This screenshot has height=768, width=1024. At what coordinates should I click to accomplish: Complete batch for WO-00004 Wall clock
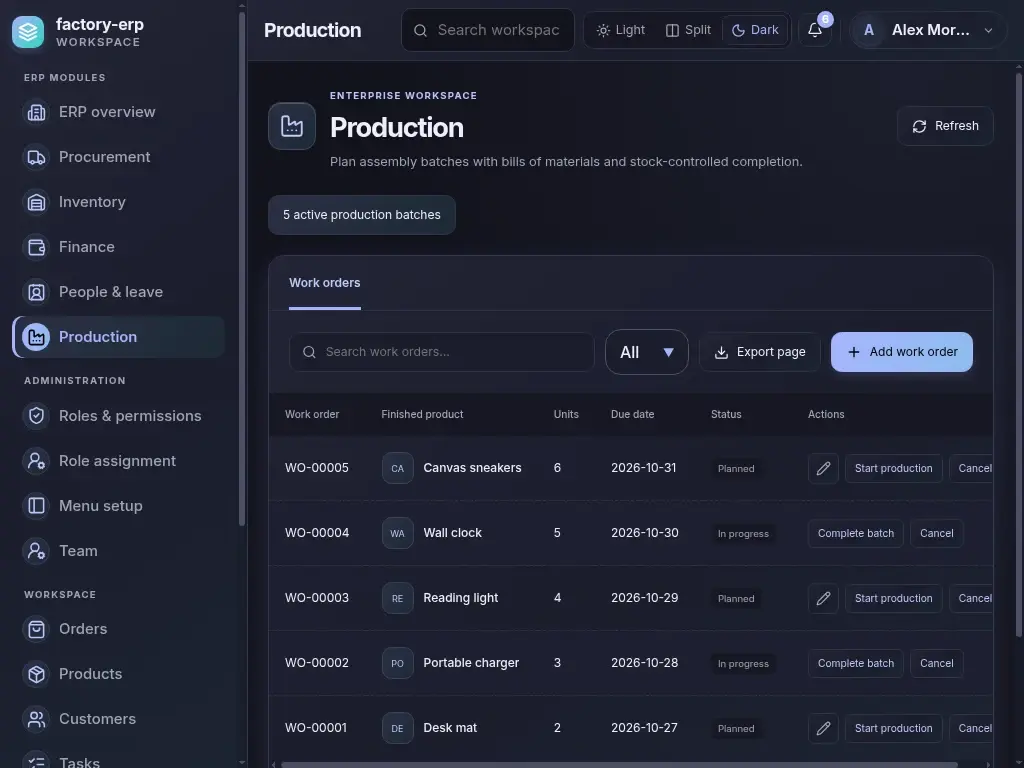click(856, 533)
